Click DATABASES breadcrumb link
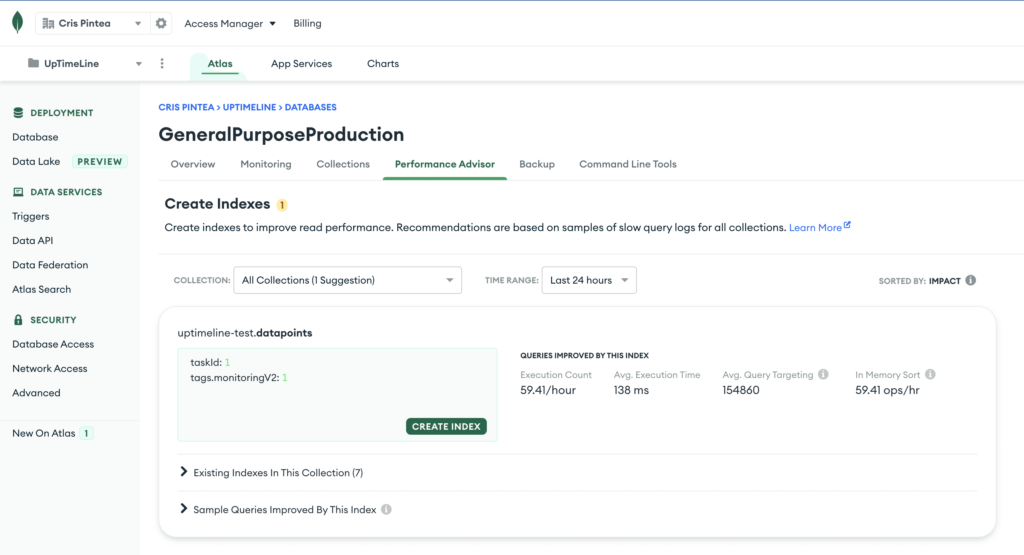The height and width of the screenshot is (555, 1024). point(311,107)
